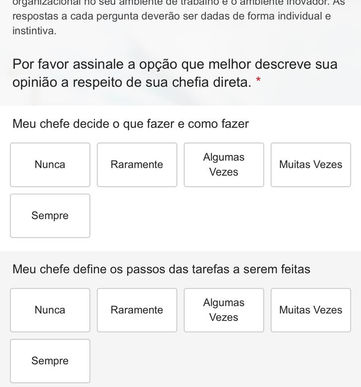
Task: Pick Algumas Vezes for 'define os passos'
Action: [x=224, y=310]
